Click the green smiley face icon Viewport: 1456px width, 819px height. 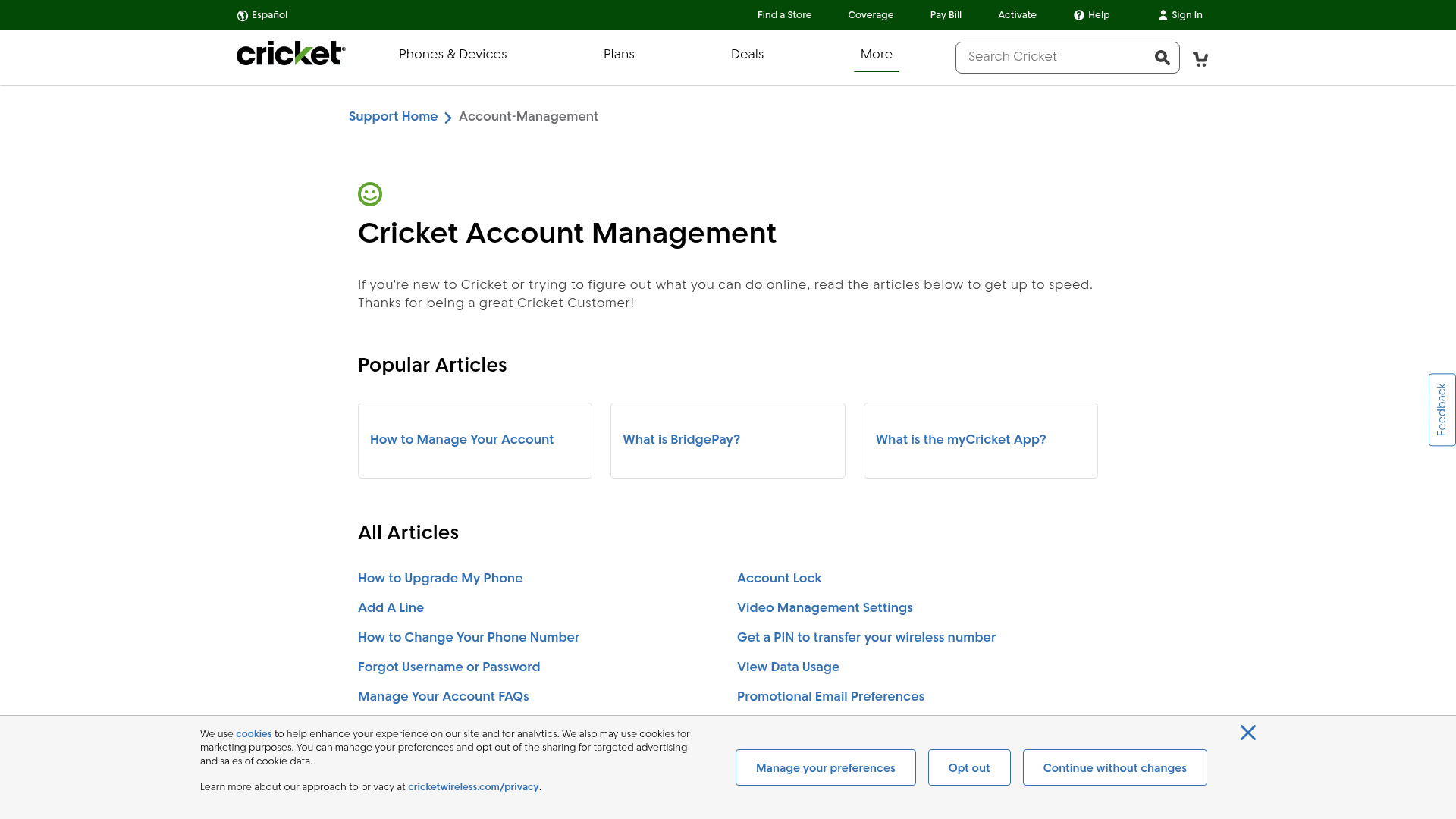[x=370, y=194]
